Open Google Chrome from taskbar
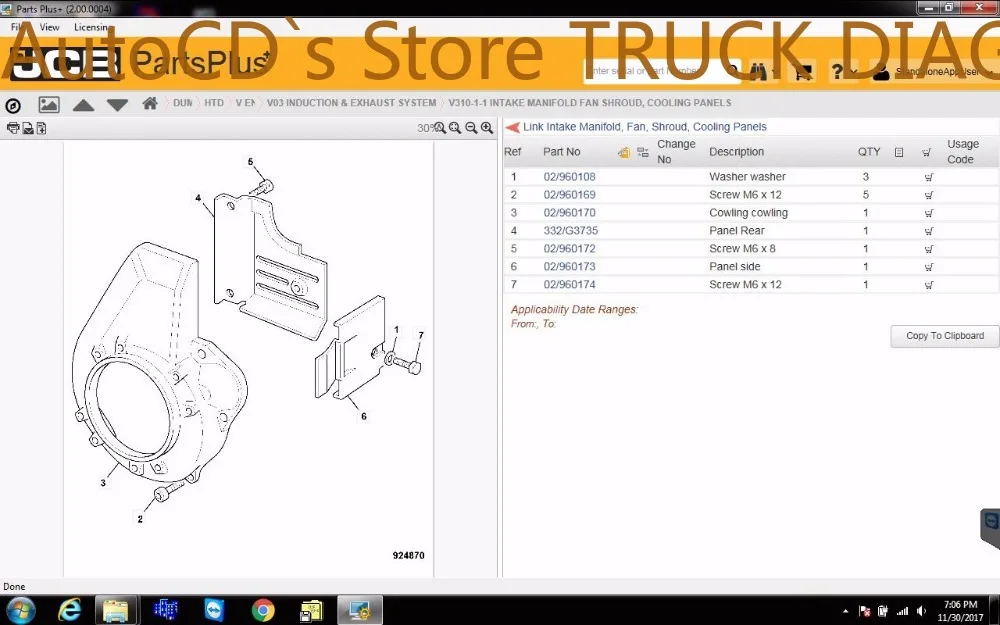 [263, 610]
